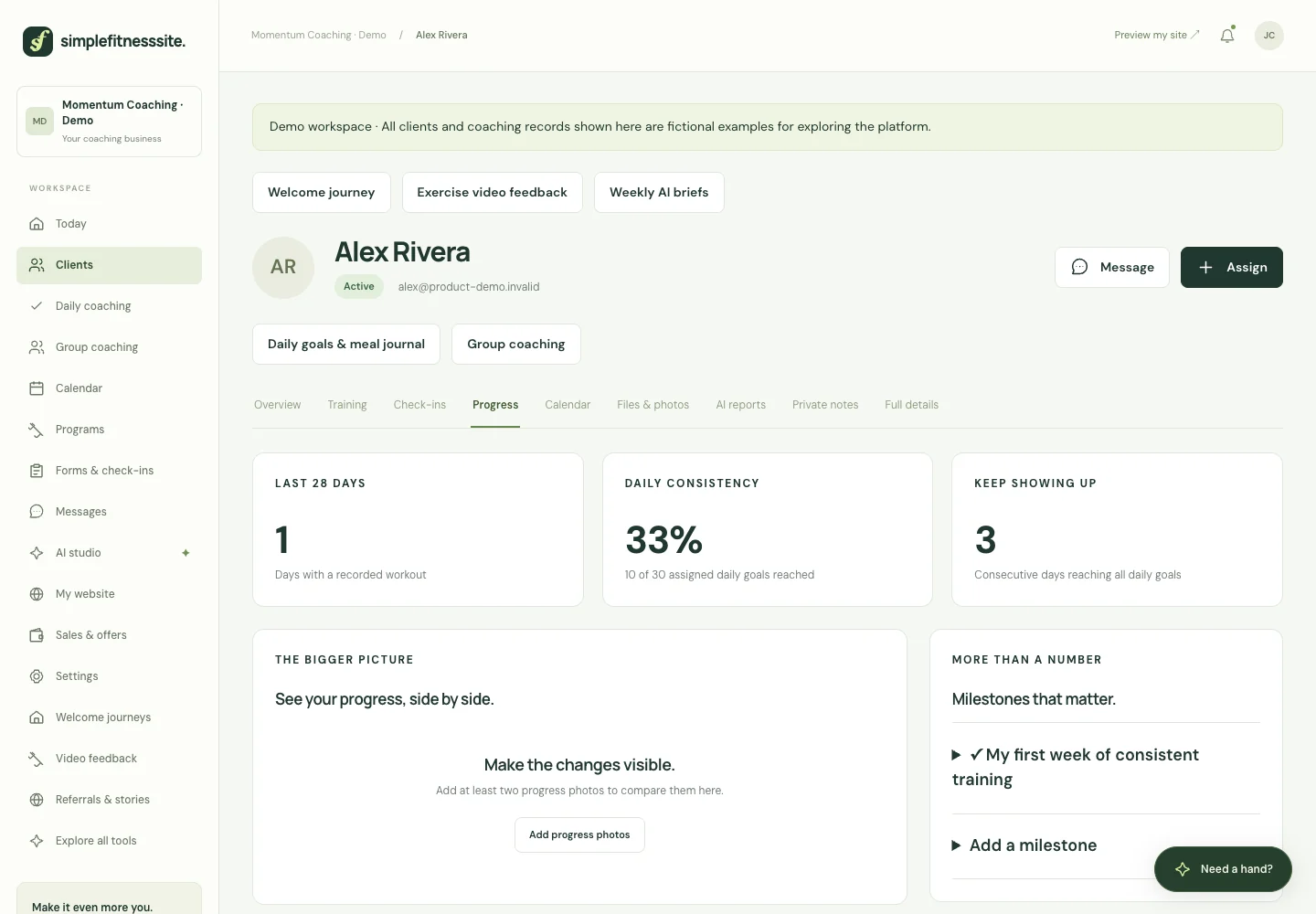Click the Calendar icon in sidebar
1316x914 pixels.
coord(37,388)
